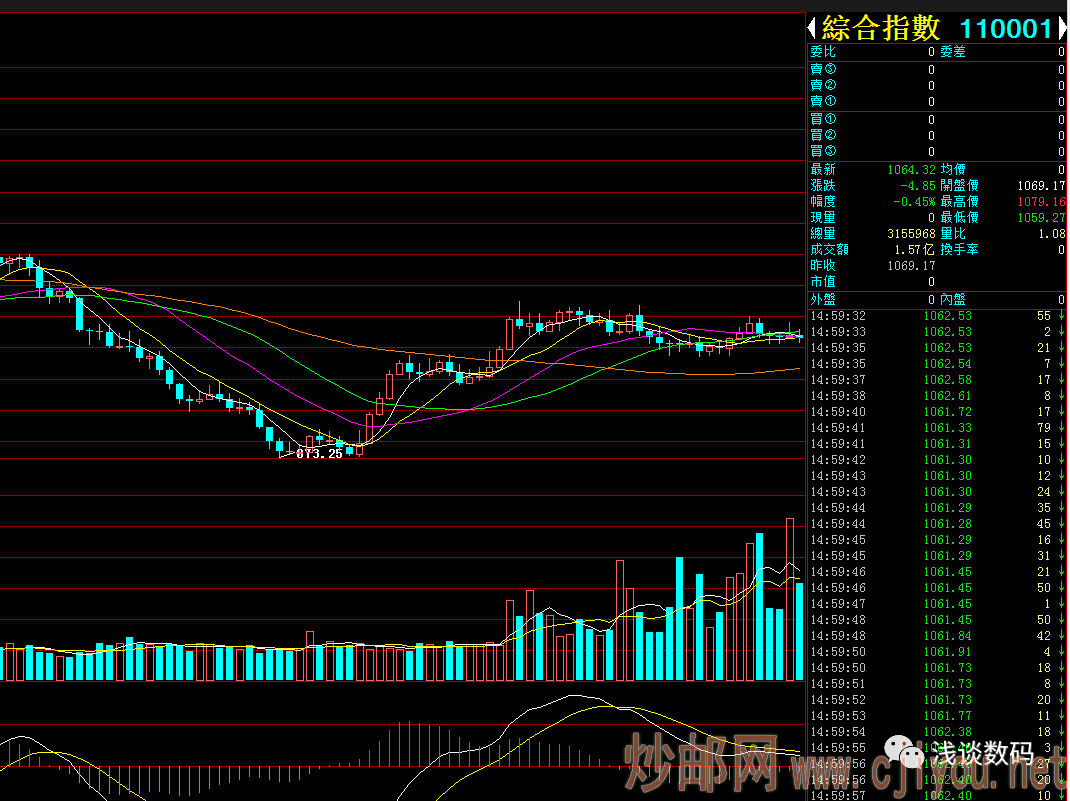Click the down arrow on the 14:59:32 tick row

1060,316
